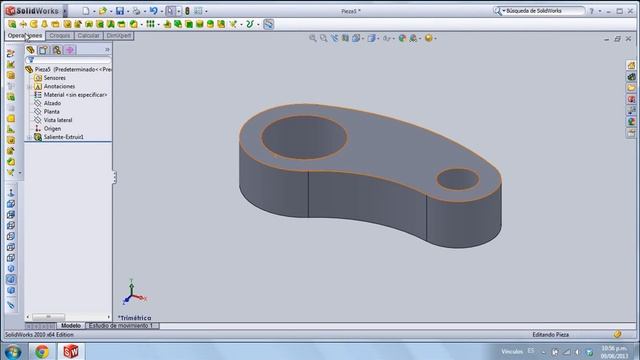Undo the last action
The image size is (640, 360).
click(153, 11)
